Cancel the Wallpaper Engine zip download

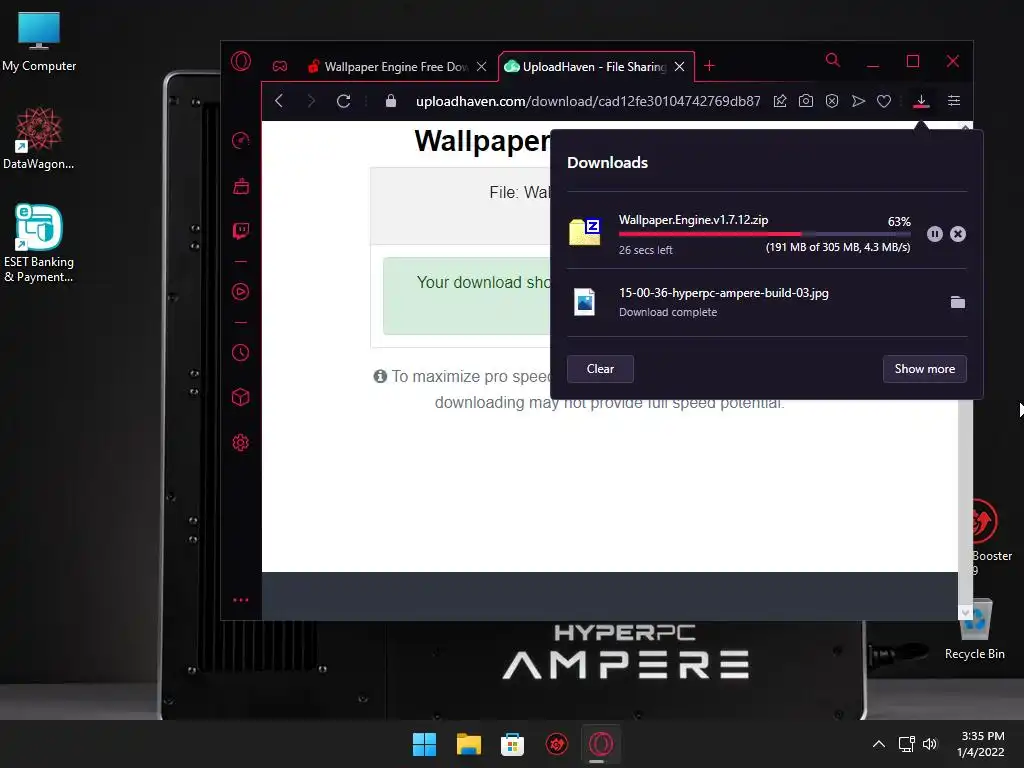[x=957, y=234]
